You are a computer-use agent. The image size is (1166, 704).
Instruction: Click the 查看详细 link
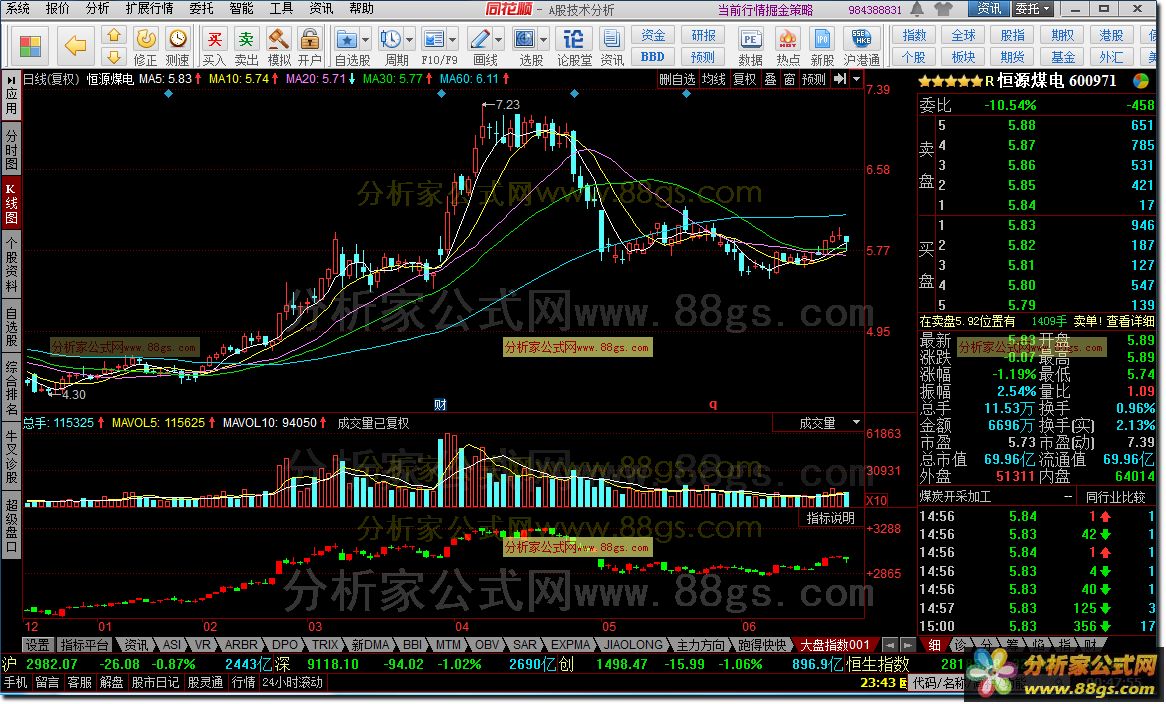(x=1130, y=321)
